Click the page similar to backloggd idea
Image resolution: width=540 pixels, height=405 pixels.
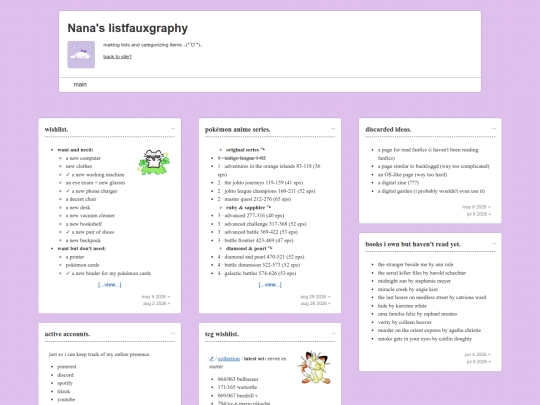pyautogui.click(x=433, y=166)
